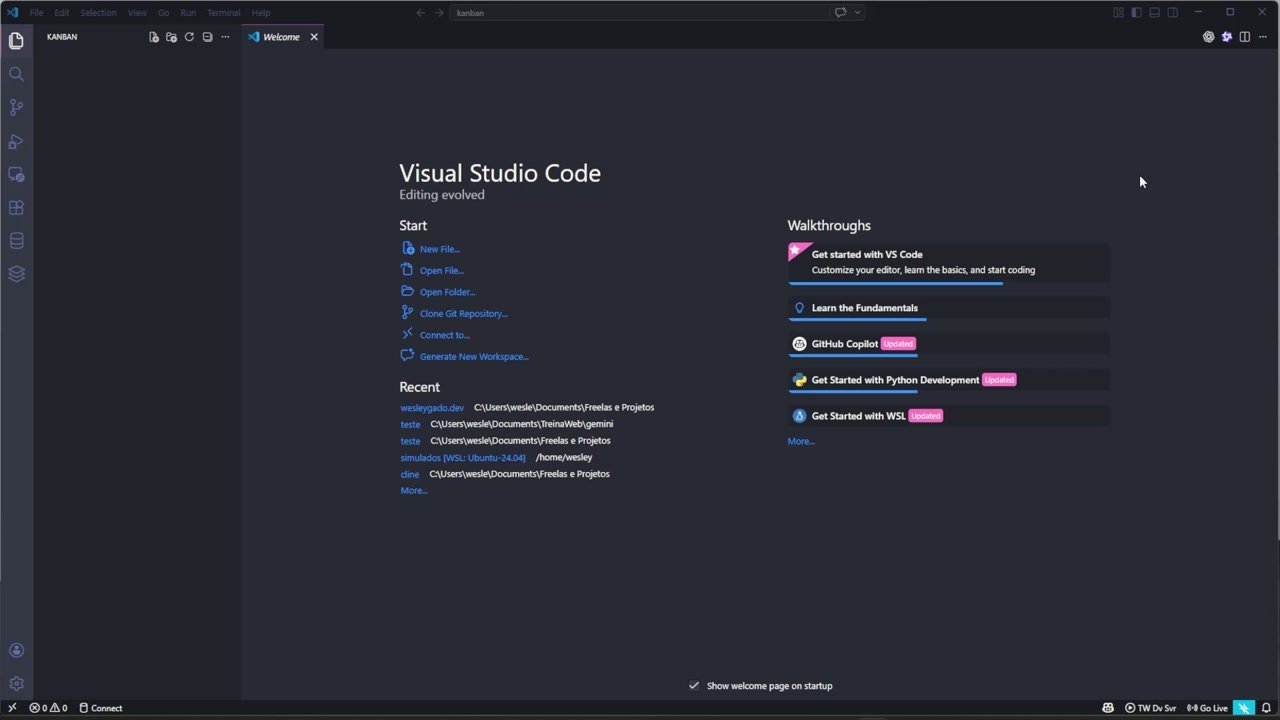
Task: Open the database view in activity bar
Action: [x=16, y=241]
